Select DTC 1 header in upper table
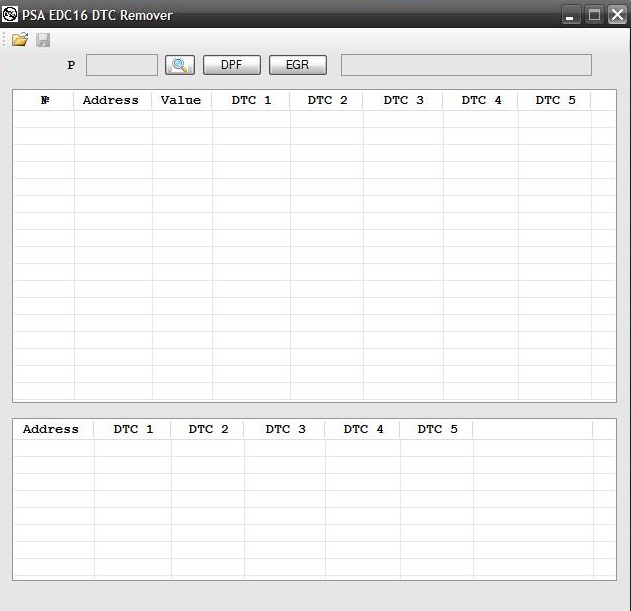Image resolution: width=631 pixels, height=611 pixels. tap(251, 100)
